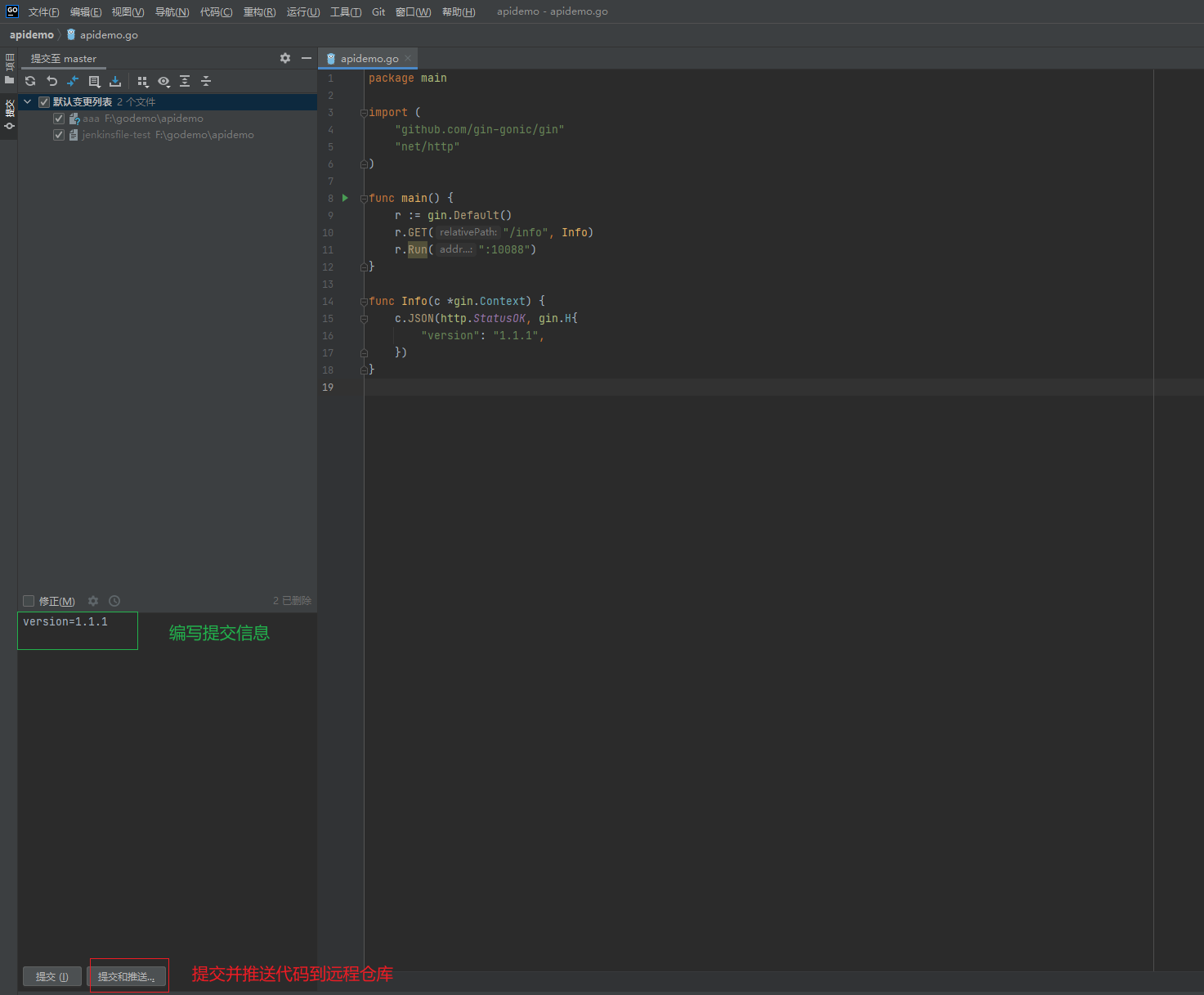The width and height of the screenshot is (1204, 995).
Task: Click the Rollback arrow icon
Action: (51, 81)
